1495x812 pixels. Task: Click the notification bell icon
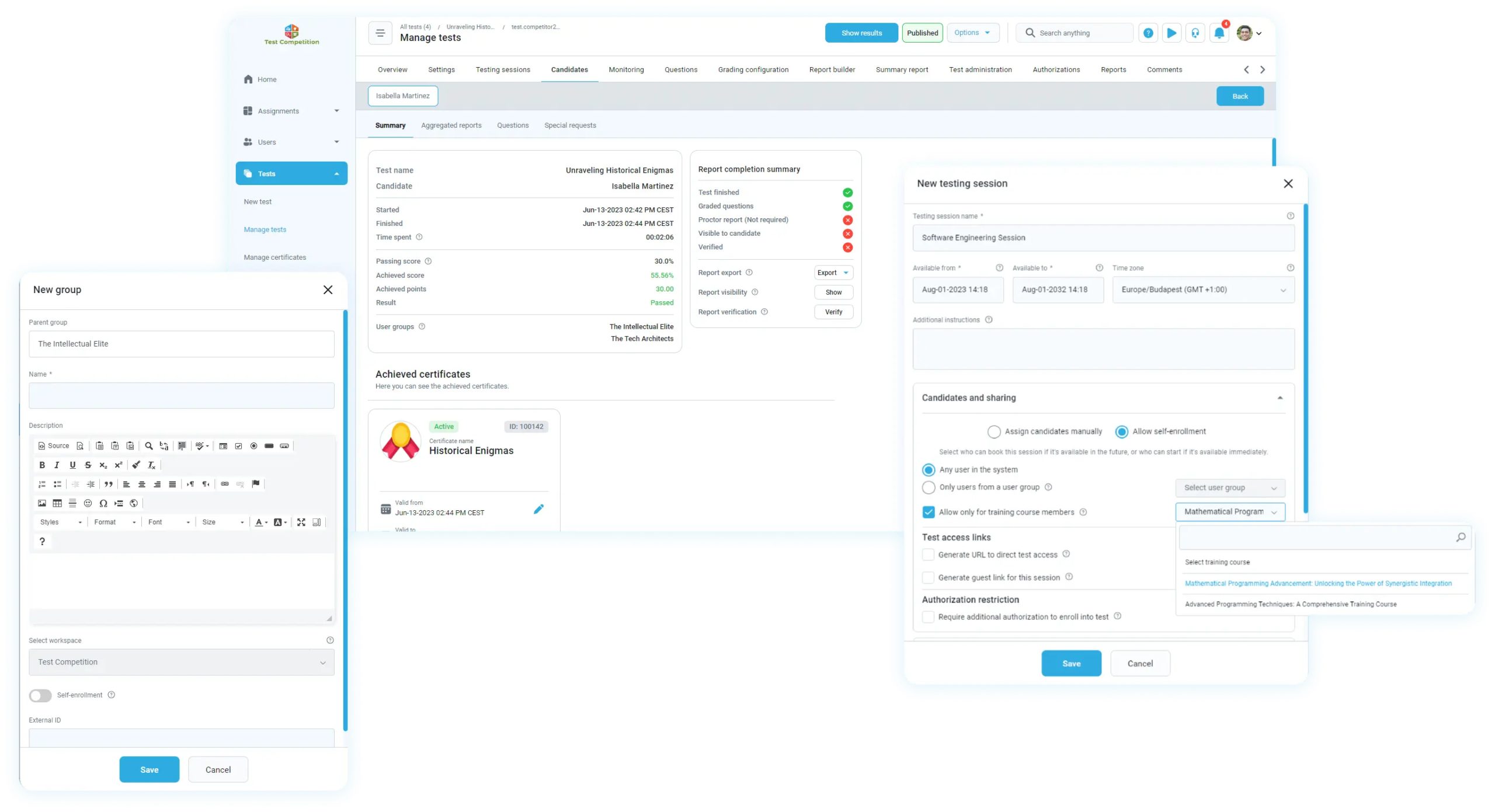[1219, 33]
